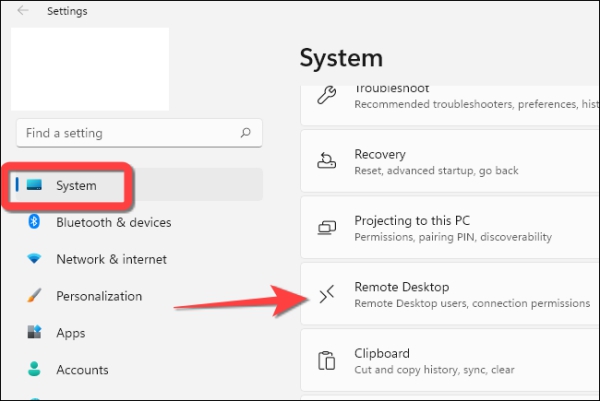This screenshot has width=600, height=401.
Task: Click the back arrow next to Settings
Action: click(x=23, y=11)
